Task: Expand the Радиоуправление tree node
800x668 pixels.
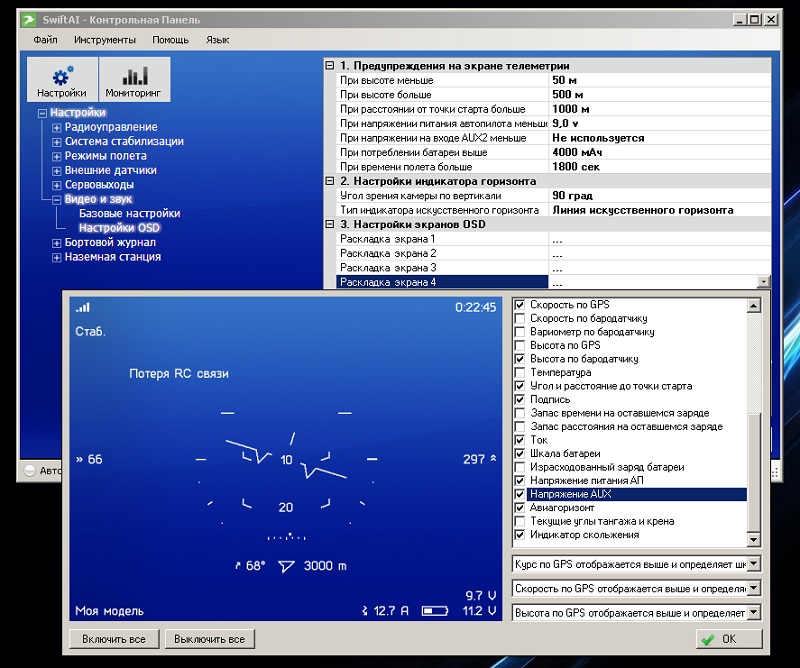Action: tap(57, 128)
